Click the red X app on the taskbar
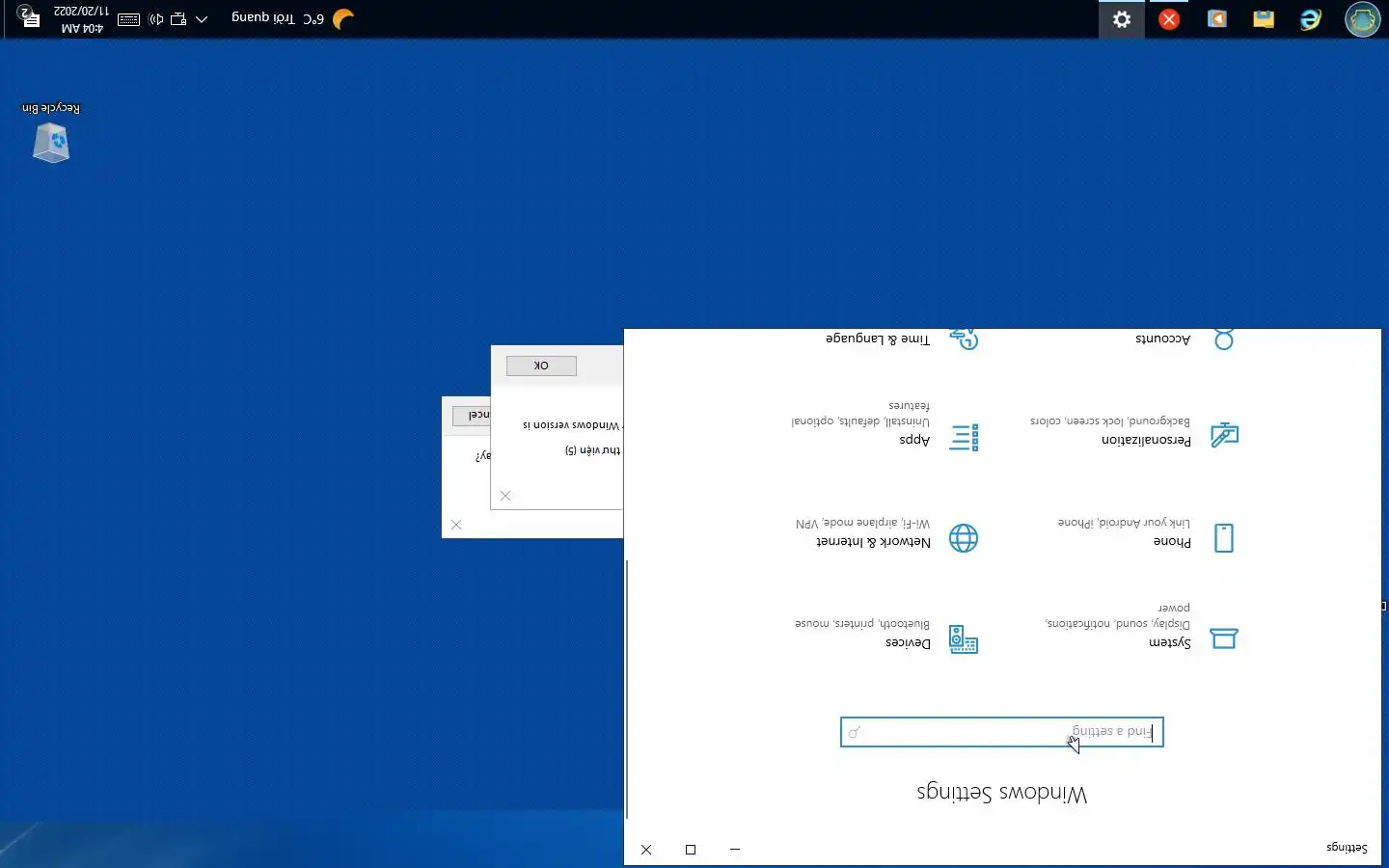1389x868 pixels. pos(1169,19)
